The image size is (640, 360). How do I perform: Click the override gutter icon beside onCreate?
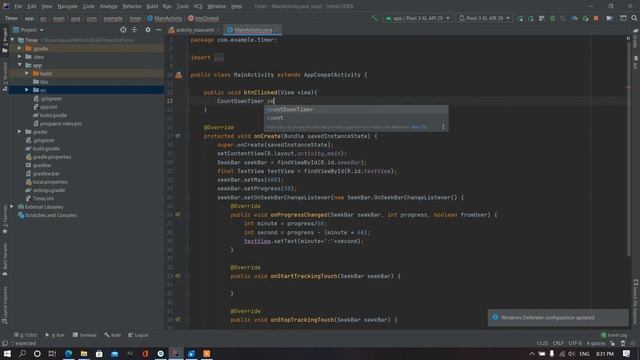[178, 136]
